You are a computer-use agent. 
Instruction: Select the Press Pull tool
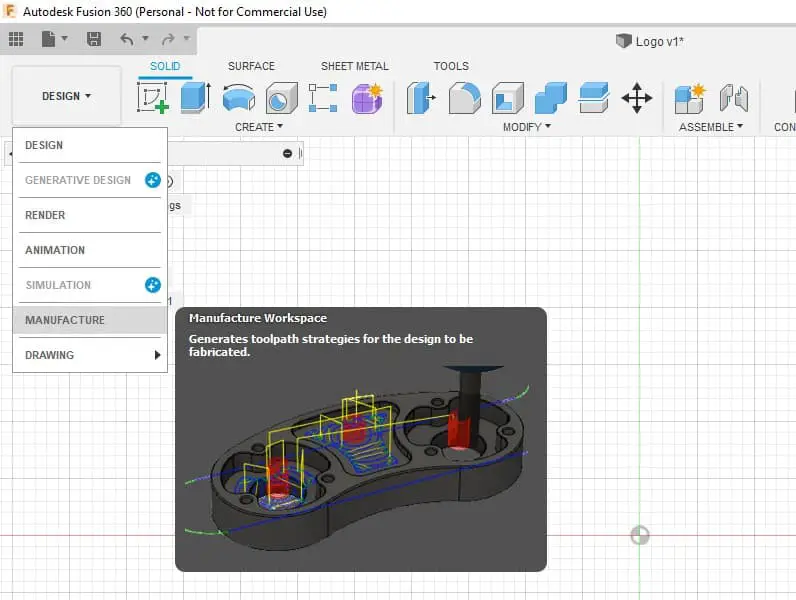[x=421, y=97]
